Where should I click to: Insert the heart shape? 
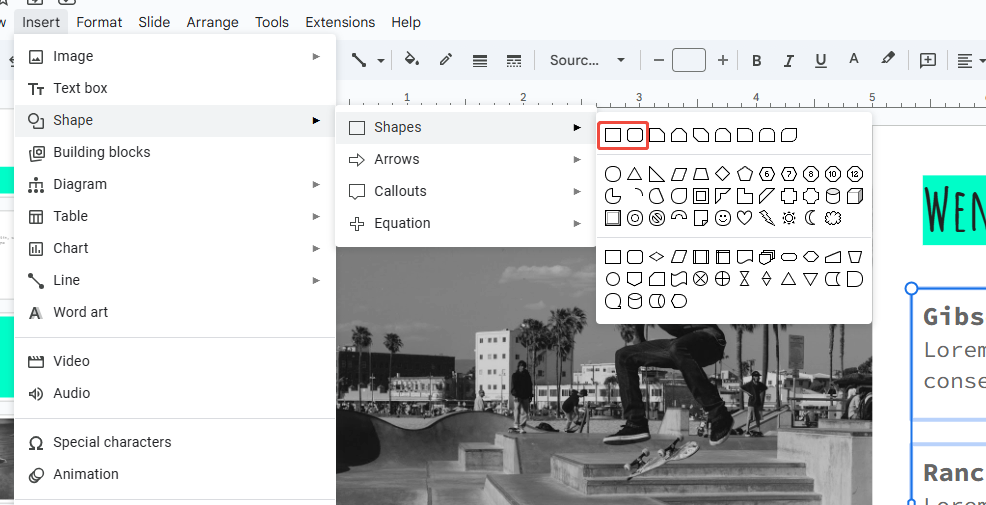[x=745, y=218]
